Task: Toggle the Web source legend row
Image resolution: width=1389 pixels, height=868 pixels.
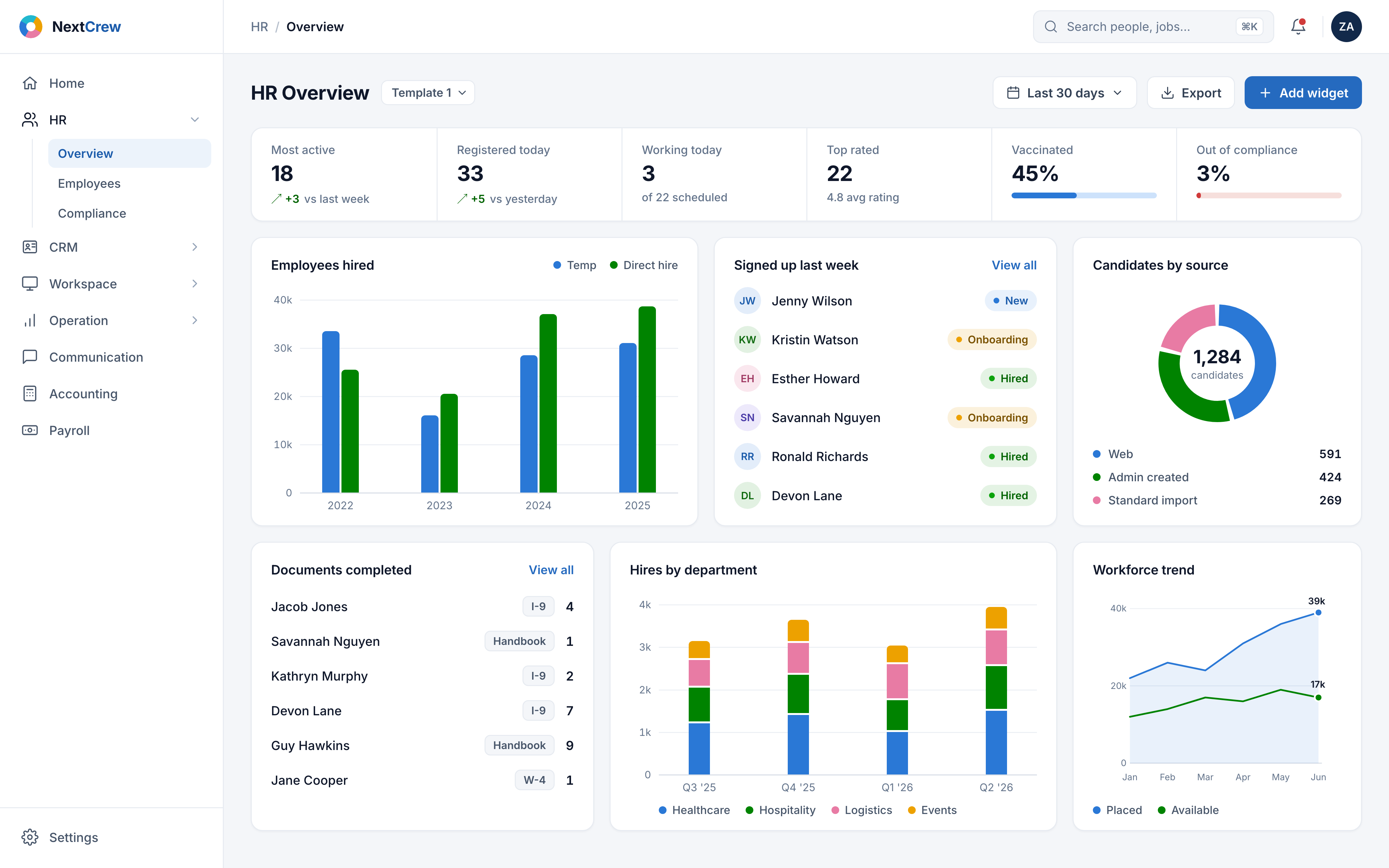Action: [1217, 454]
